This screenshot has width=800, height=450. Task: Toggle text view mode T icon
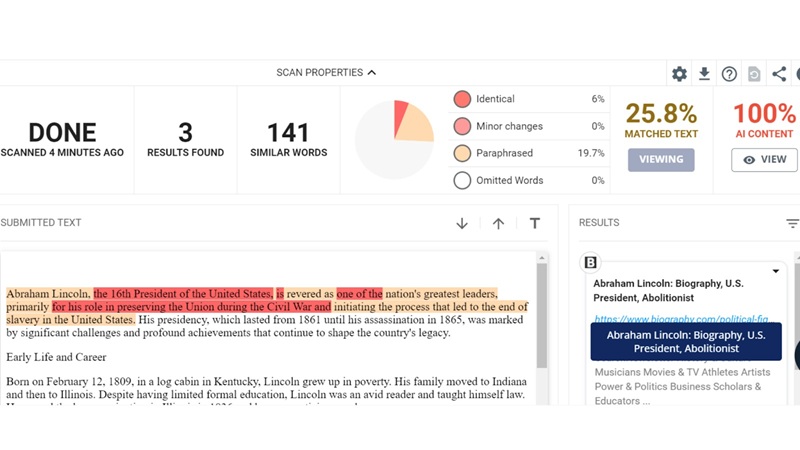click(x=535, y=223)
